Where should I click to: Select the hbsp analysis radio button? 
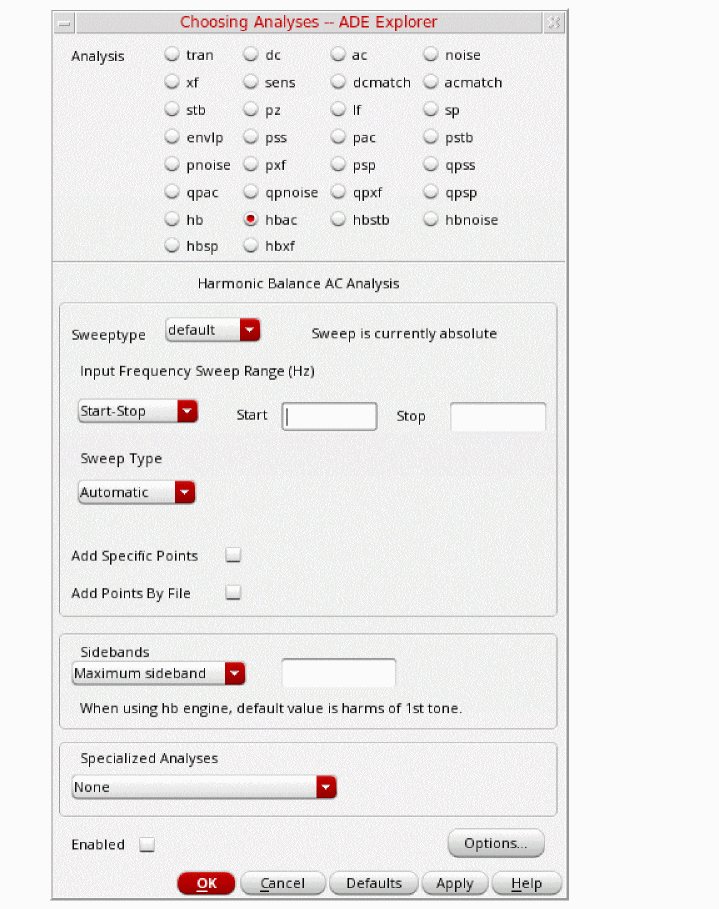pyautogui.click(x=172, y=246)
